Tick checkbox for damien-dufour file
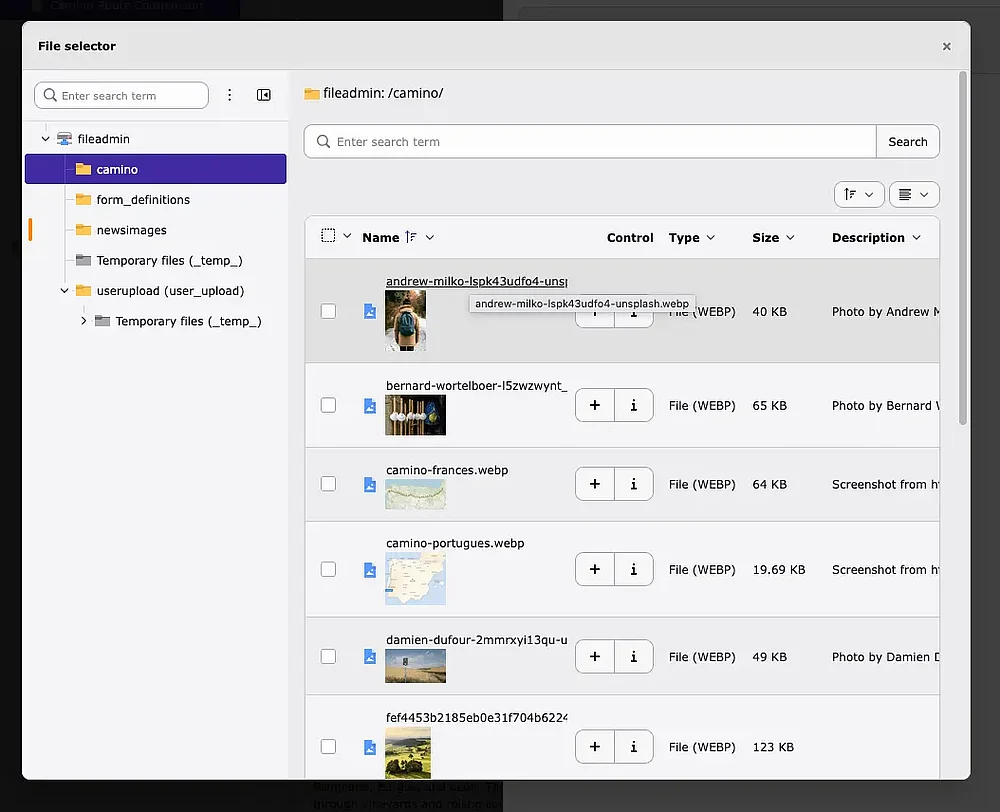This screenshot has width=1000, height=812. tap(328, 656)
